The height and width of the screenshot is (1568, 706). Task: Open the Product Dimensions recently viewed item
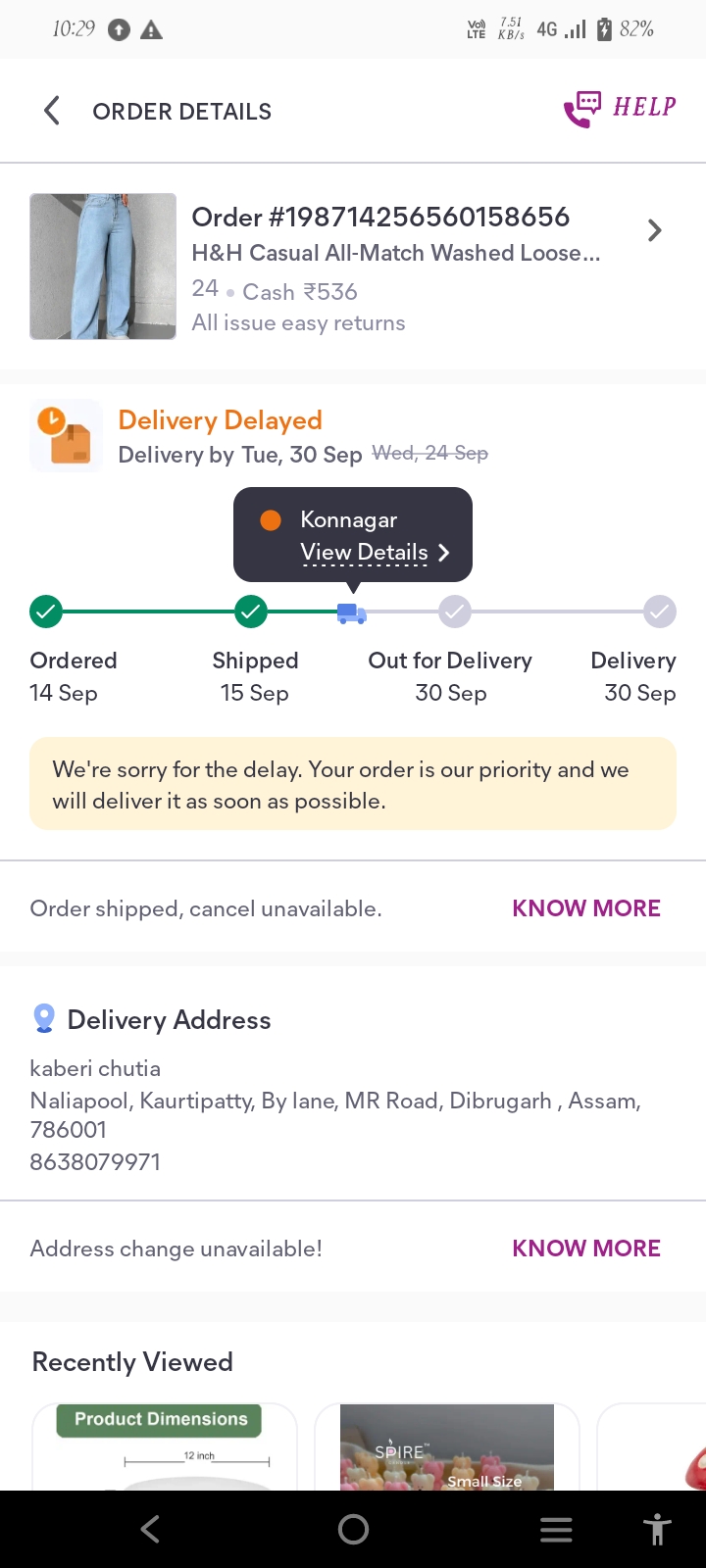click(x=164, y=1446)
